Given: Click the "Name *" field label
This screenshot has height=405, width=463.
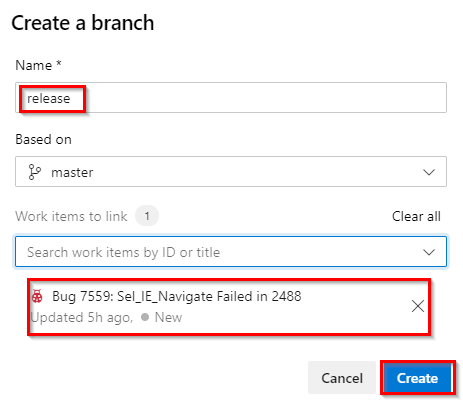Looking at the screenshot, I should coord(38,65).
